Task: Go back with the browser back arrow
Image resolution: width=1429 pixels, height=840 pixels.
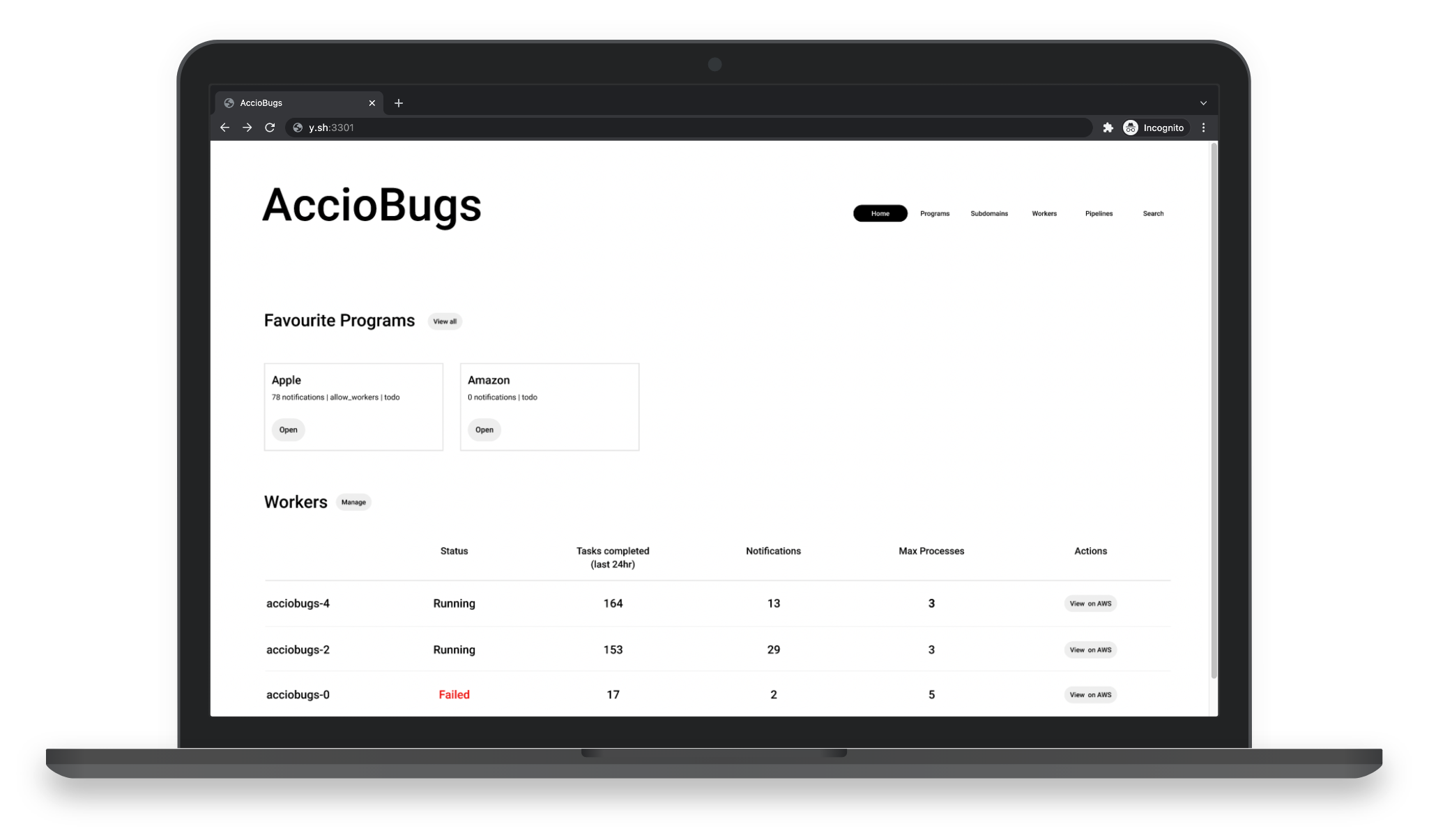Action: click(x=224, y=128)
